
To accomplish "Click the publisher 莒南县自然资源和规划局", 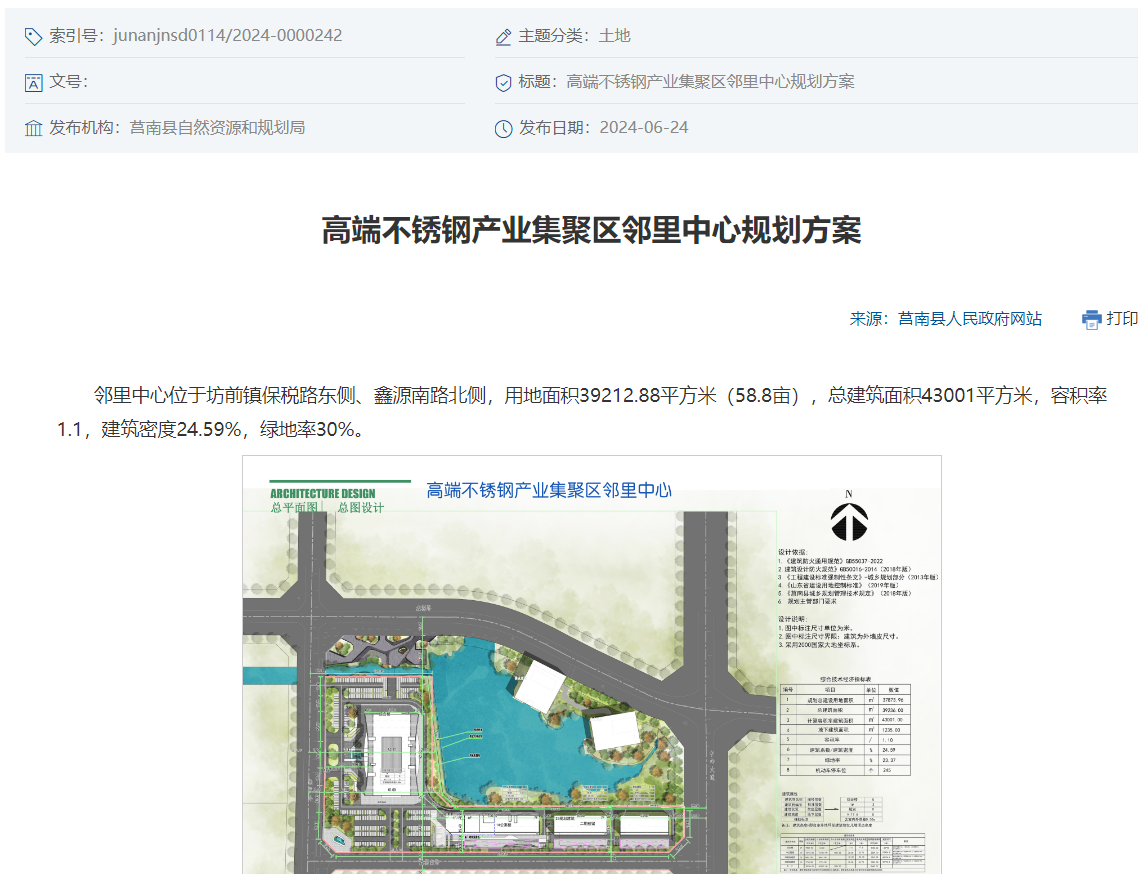I will pyautogui.click(x=217, y=128).
